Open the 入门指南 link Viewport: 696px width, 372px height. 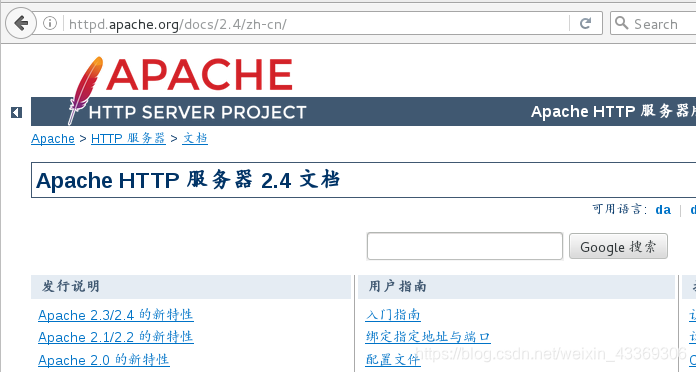[x=393, y=315]
